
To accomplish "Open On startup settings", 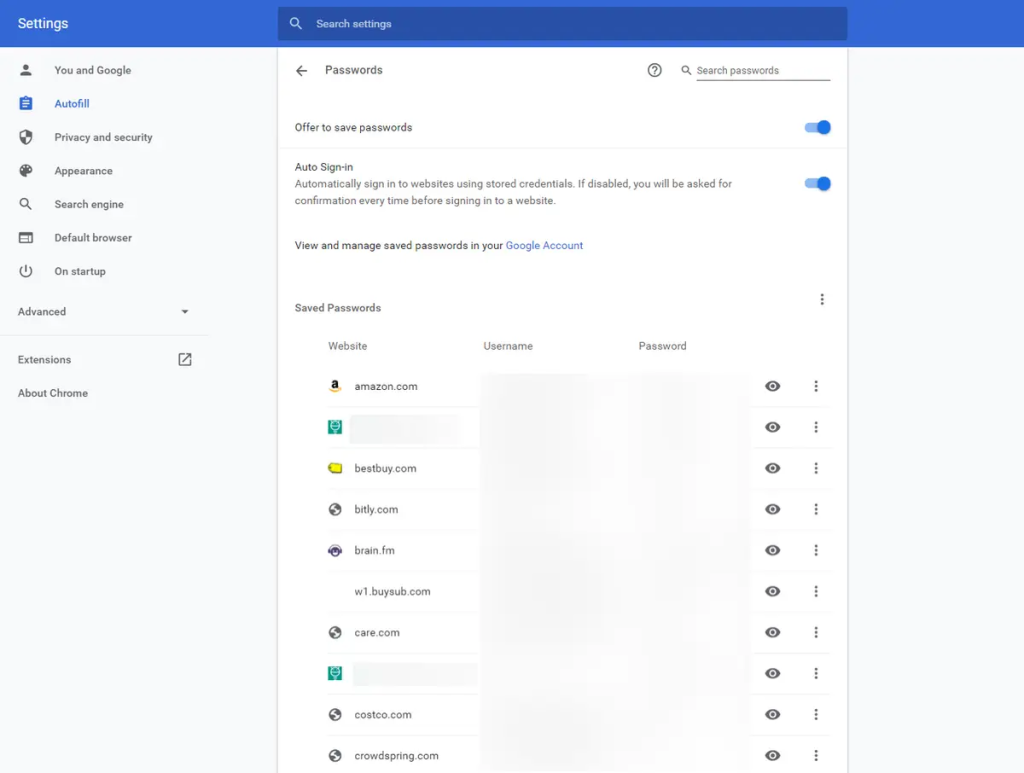I will (x=80, y=271).
